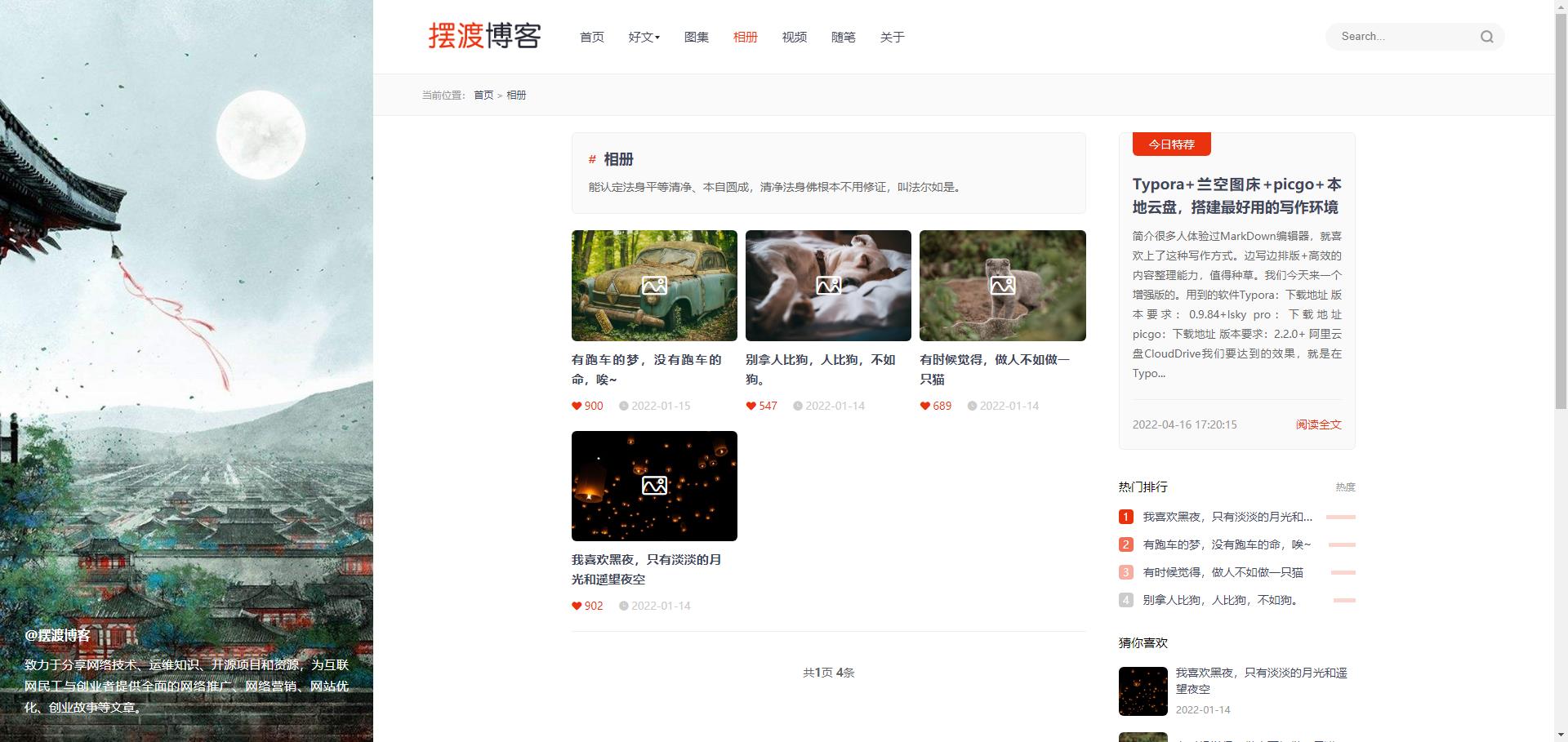
Task: Click heat bar beside rank 2 entry
Action: pos(1342,544)
